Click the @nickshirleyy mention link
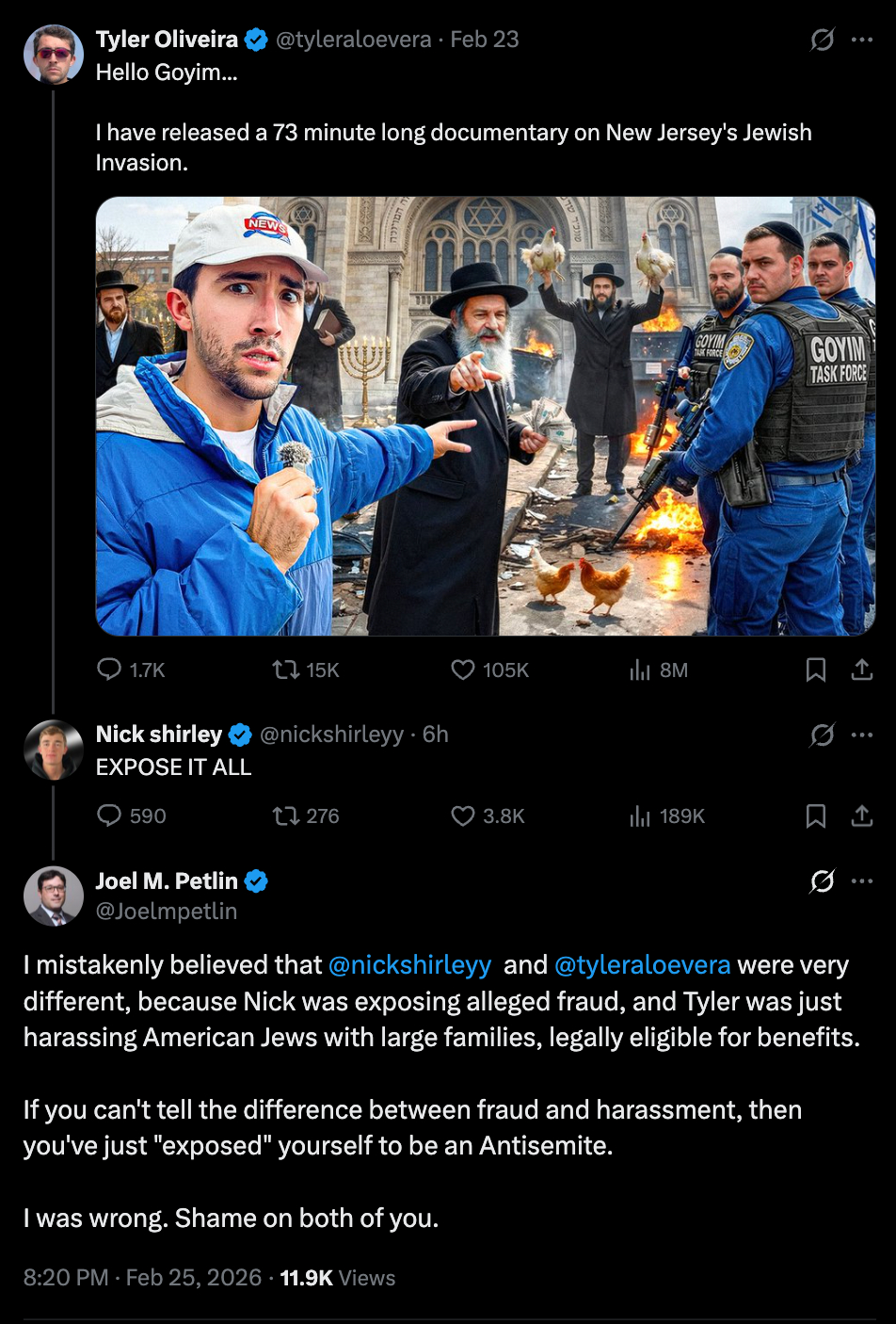 409,965
